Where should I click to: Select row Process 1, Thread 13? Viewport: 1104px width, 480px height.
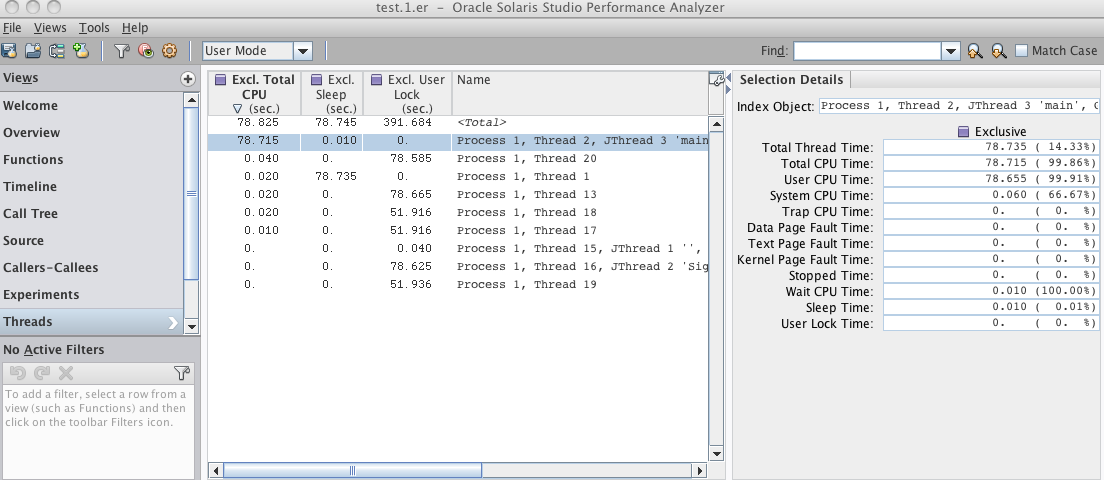(x=458, y=194)
